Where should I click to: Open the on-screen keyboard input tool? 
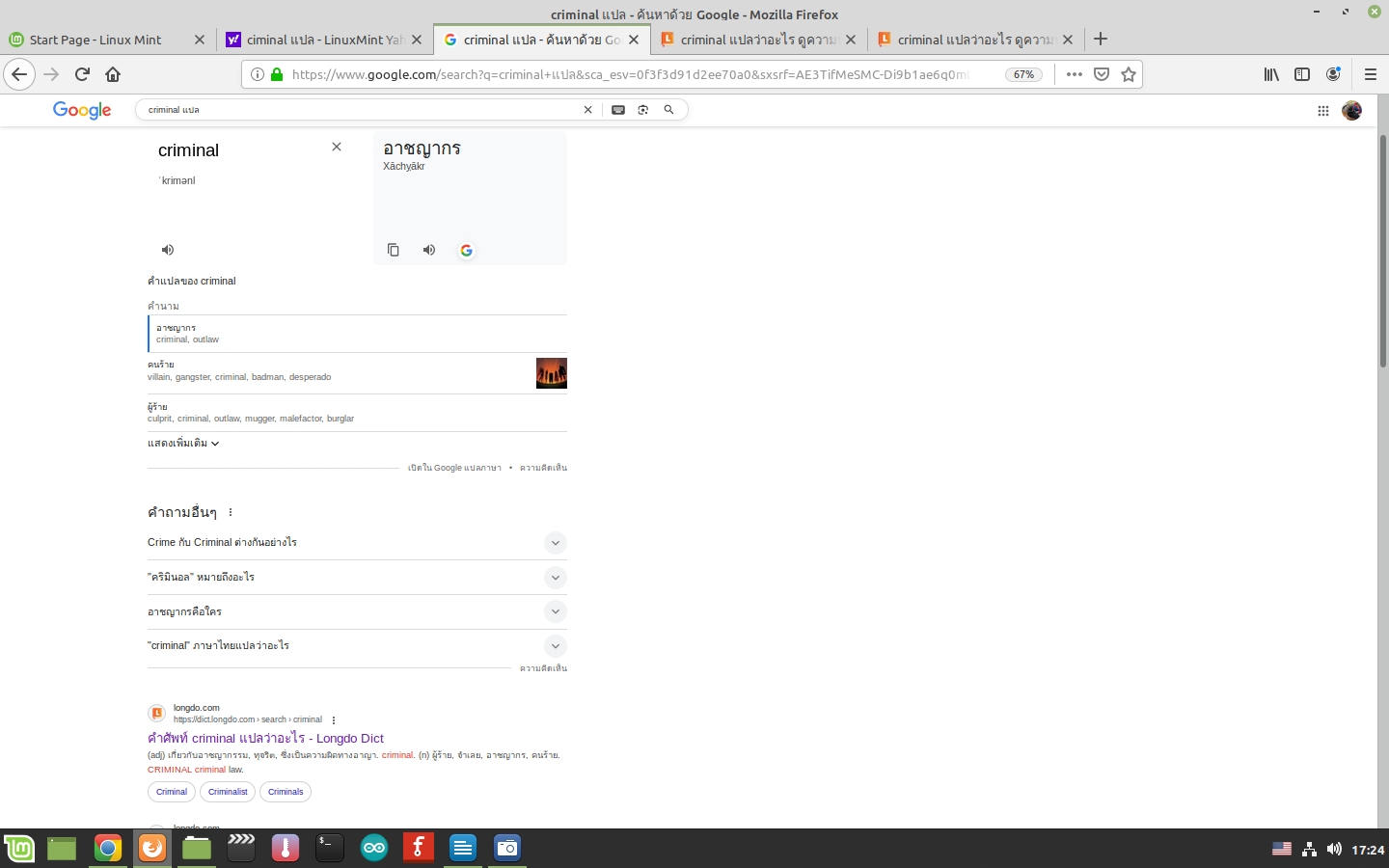click(x=618, y=110)
